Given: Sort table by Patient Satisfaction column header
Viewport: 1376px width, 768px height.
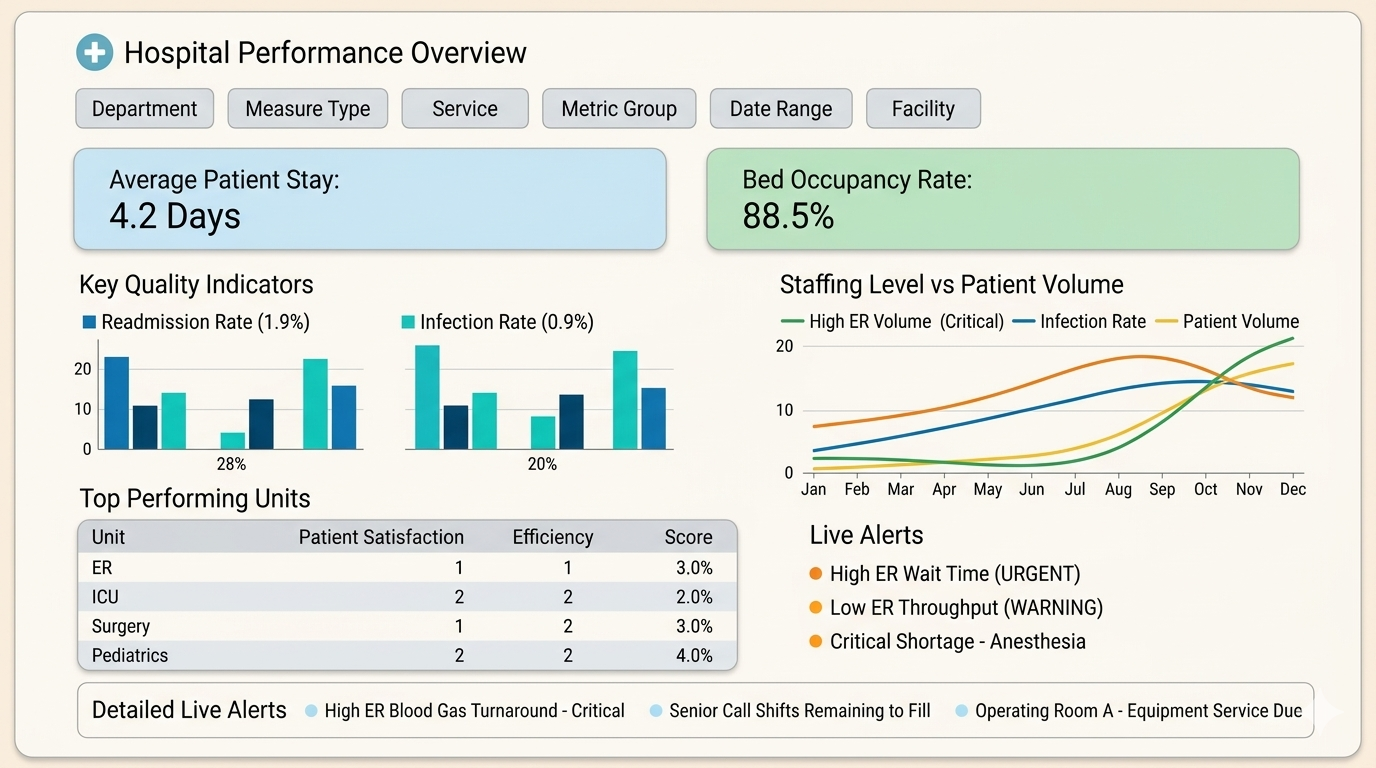Looking at the screenshot, I should pyautogui.click(x=381, y=537).
